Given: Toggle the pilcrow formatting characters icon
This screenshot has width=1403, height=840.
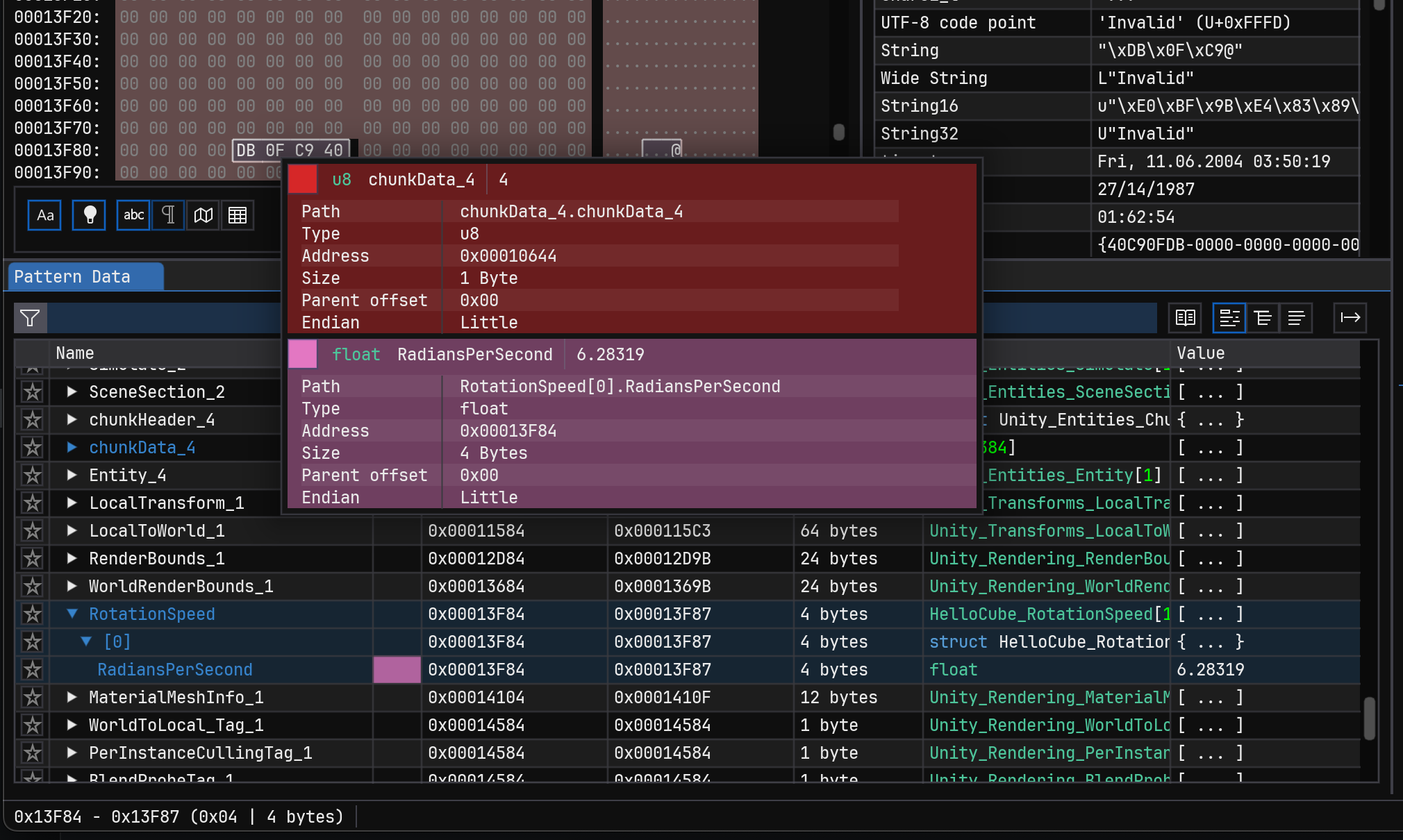Looking at the screenshot, I should coord(167,215).
